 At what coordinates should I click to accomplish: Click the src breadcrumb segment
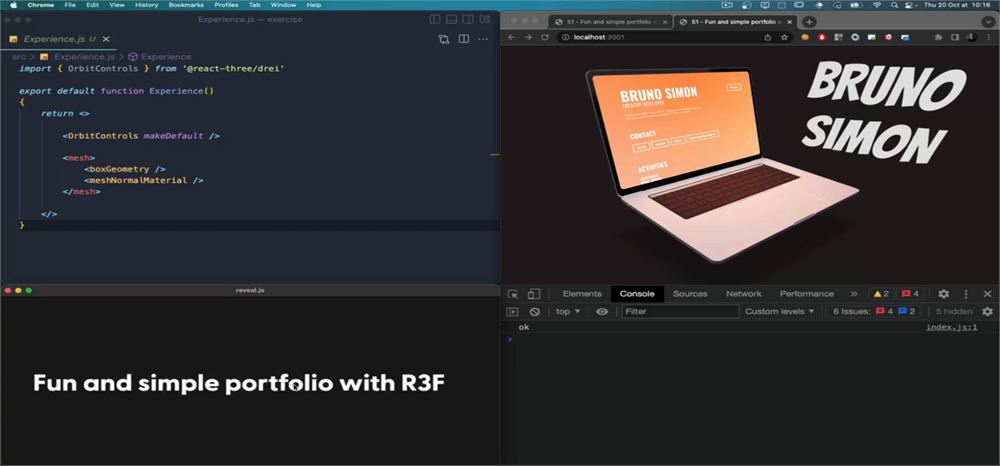click(x=18, y=57)
